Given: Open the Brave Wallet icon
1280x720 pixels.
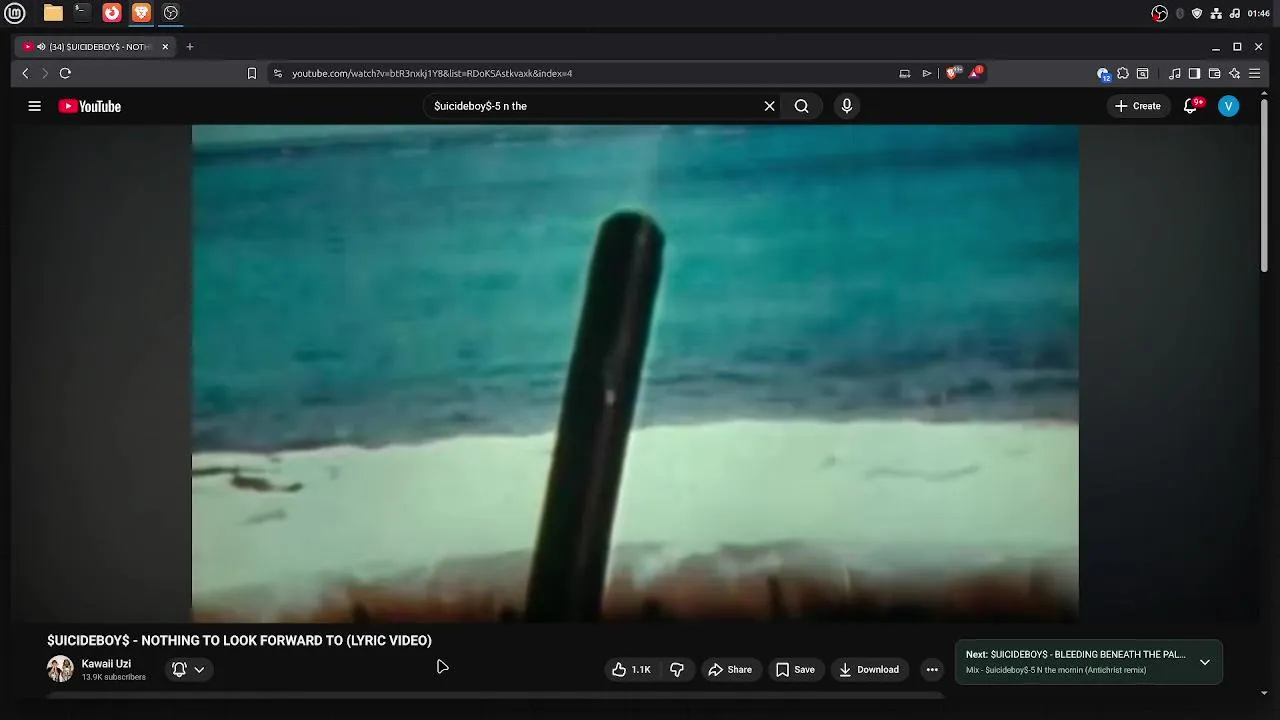Looking at the screenshot, I should click(x=1214, y=73).
